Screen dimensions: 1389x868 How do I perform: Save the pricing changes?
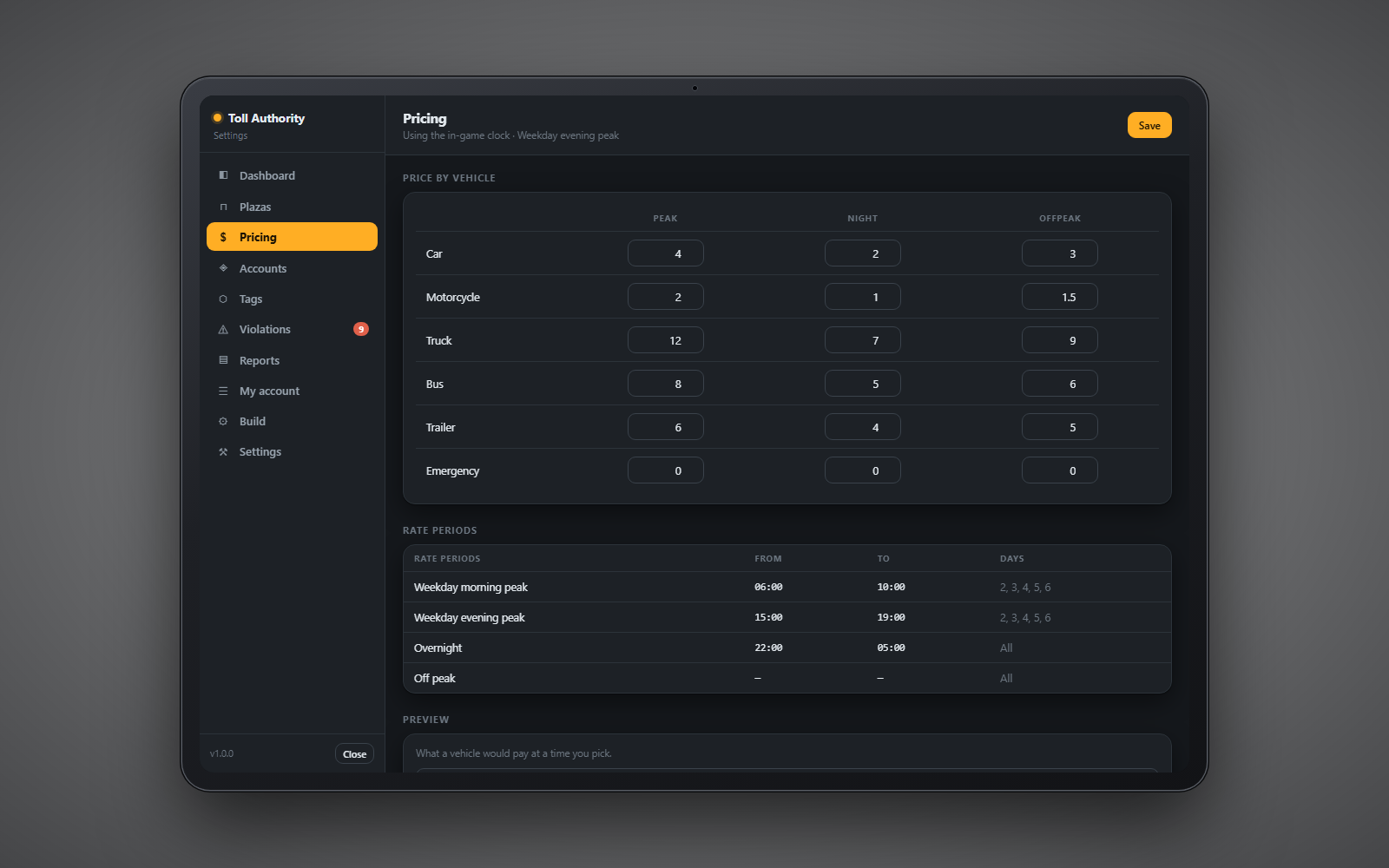pos(1149,125)
